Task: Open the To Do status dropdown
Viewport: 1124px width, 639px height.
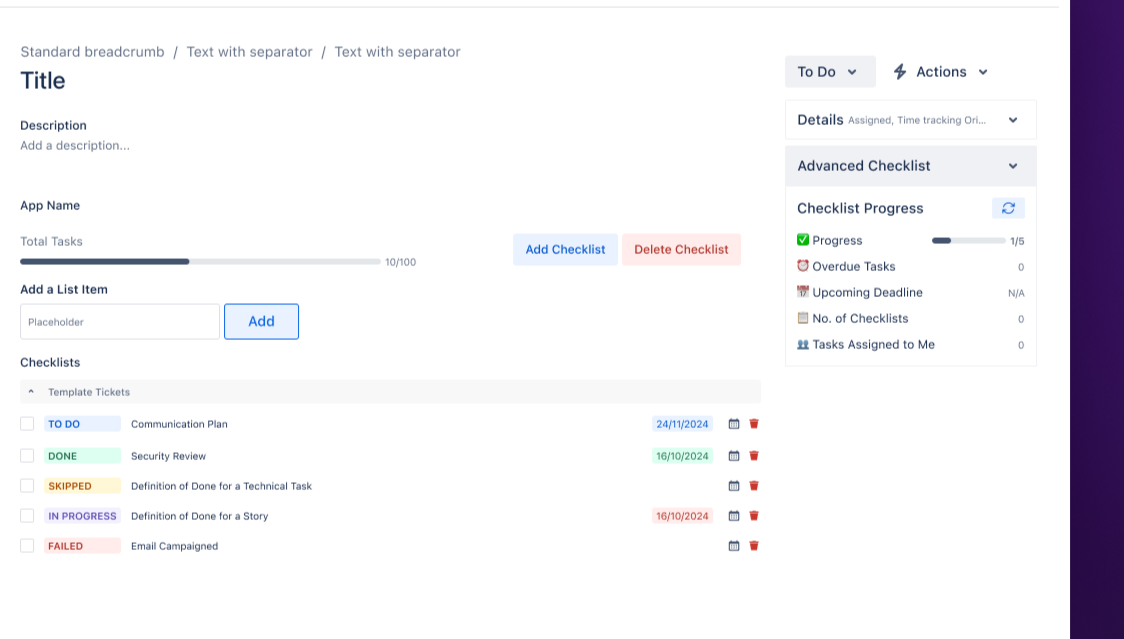Action: (829, 72)
